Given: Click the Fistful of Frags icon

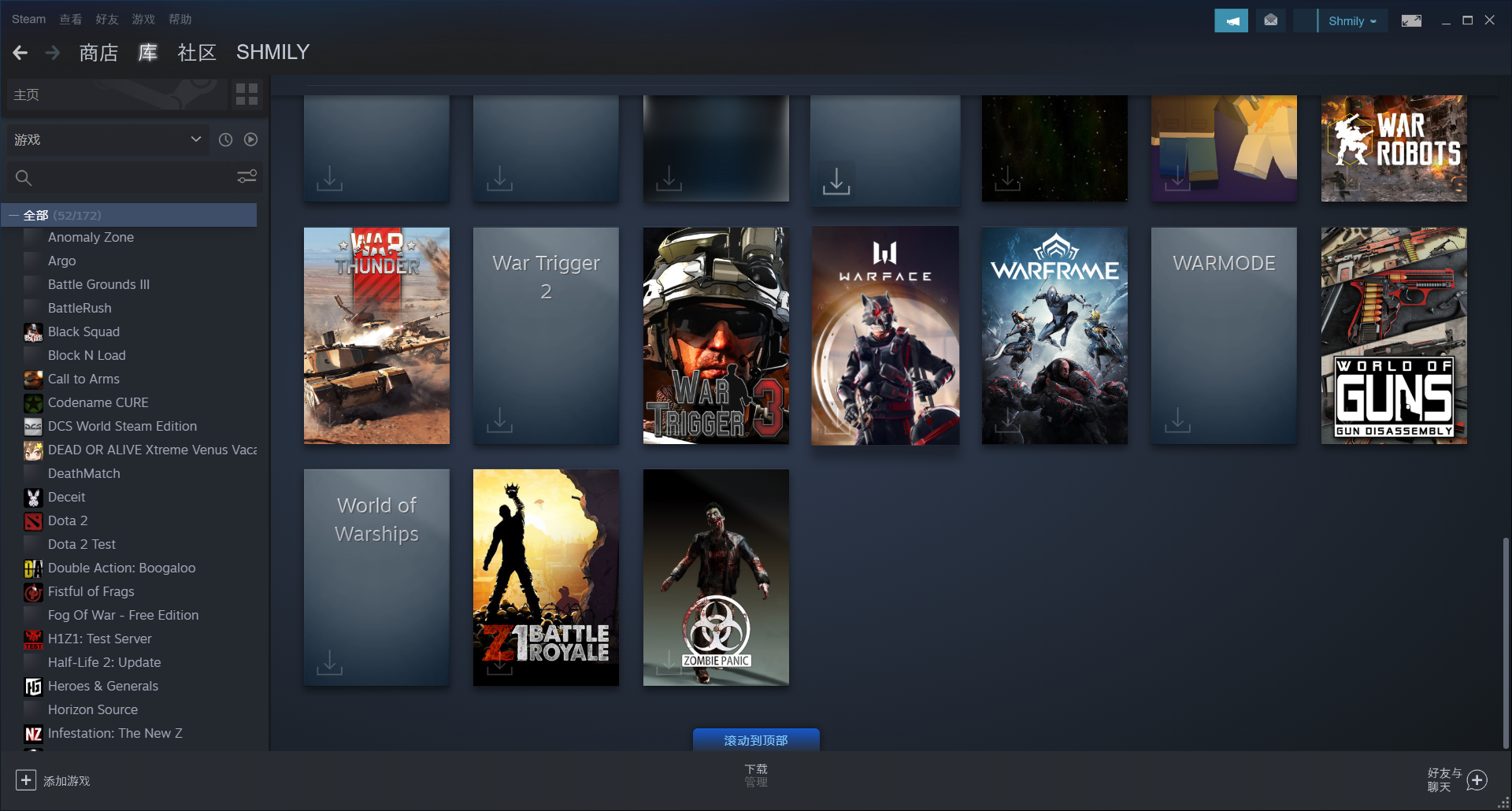Looking at the screenshot, I should tap(33, 592).
